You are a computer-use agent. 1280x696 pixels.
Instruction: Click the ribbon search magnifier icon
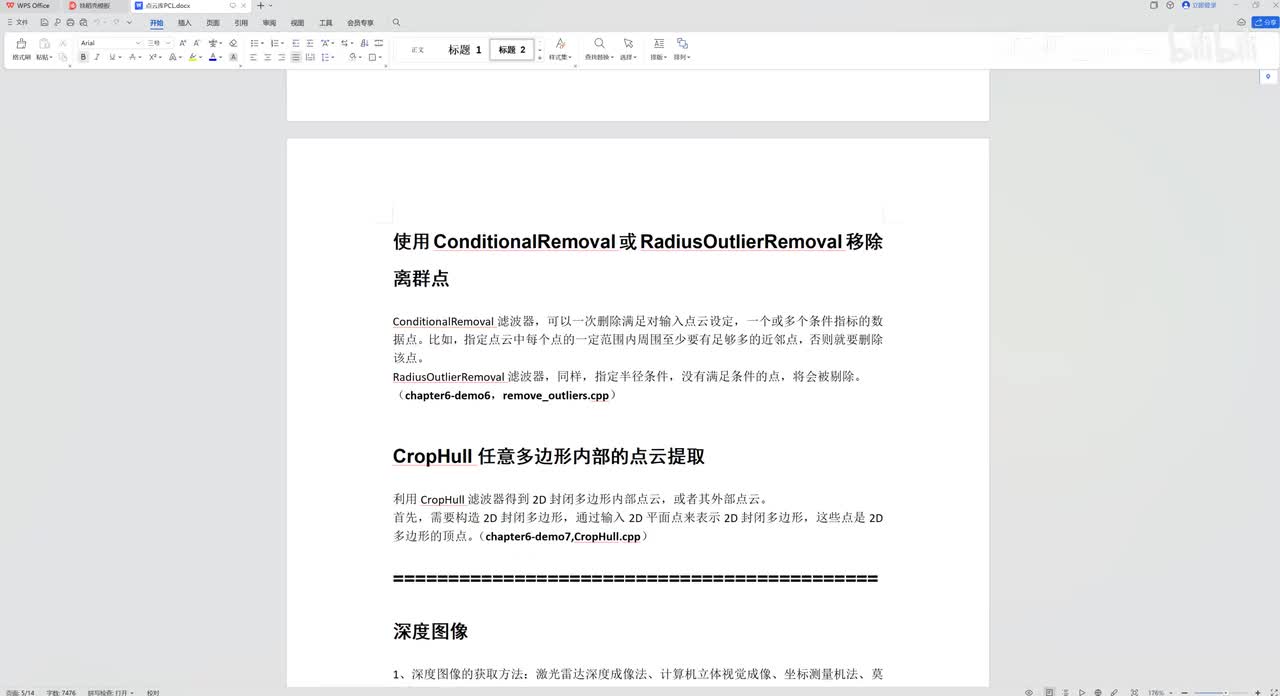coord(396,22)
